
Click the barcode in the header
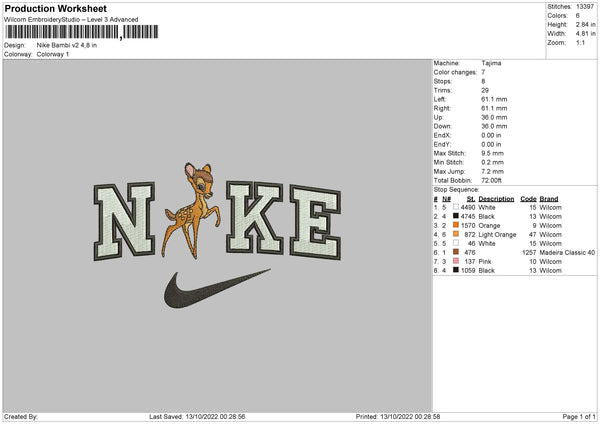coord(82,32)
